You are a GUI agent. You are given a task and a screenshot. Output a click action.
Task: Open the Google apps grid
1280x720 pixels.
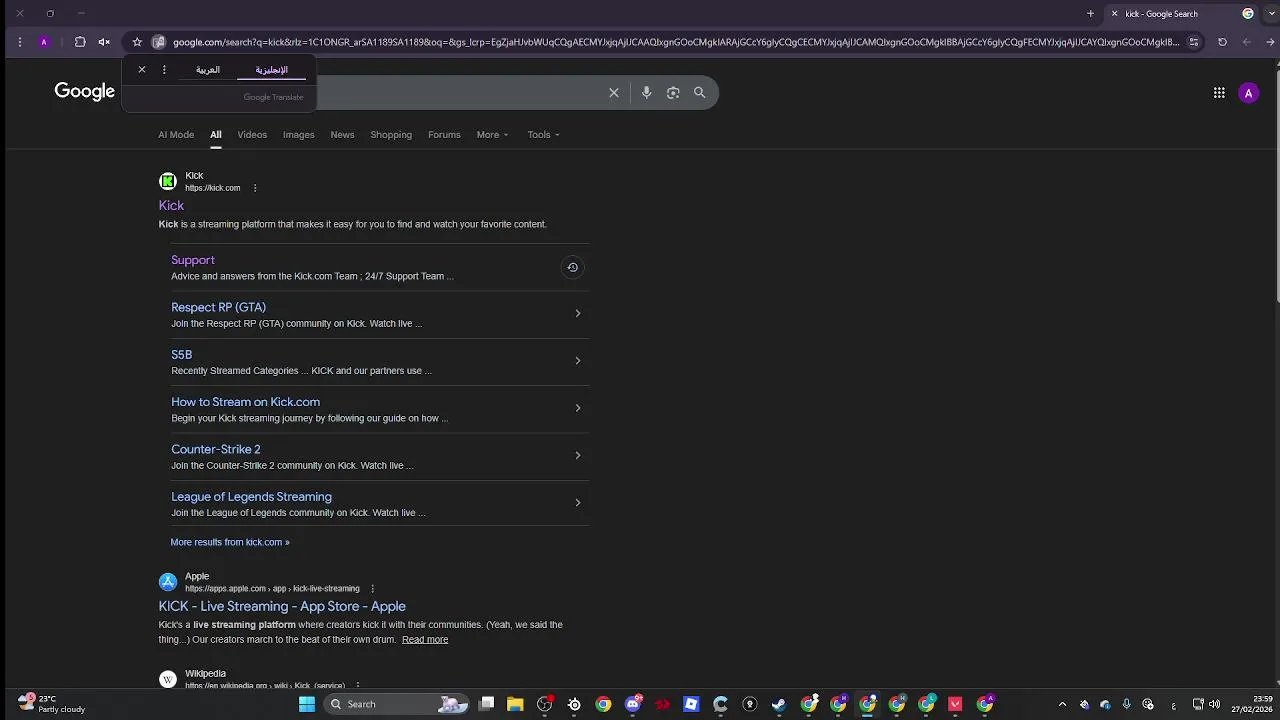pyautogui.click(x=1219, y=93)
